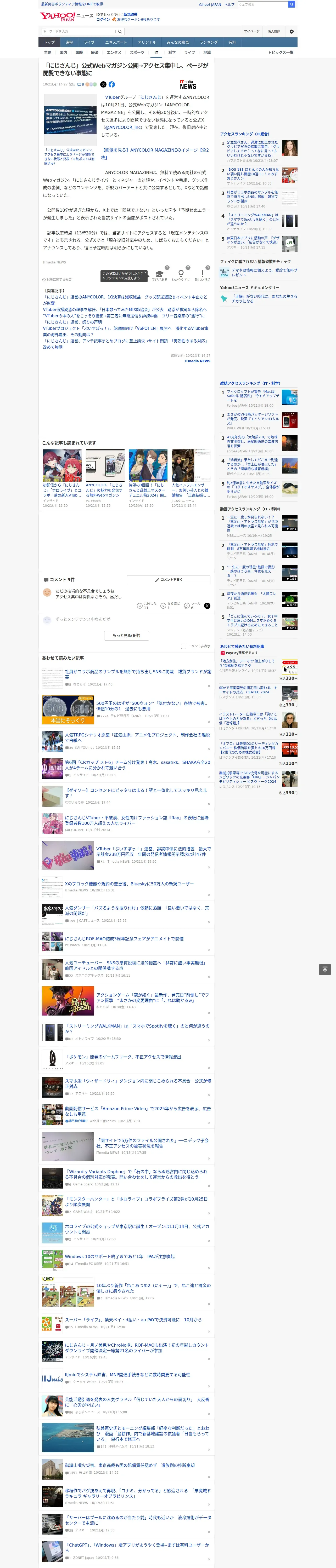Click the Yahoo! JAPAN News logo
The width and height of the screenshot is (336, 1568).
(66, 16)
